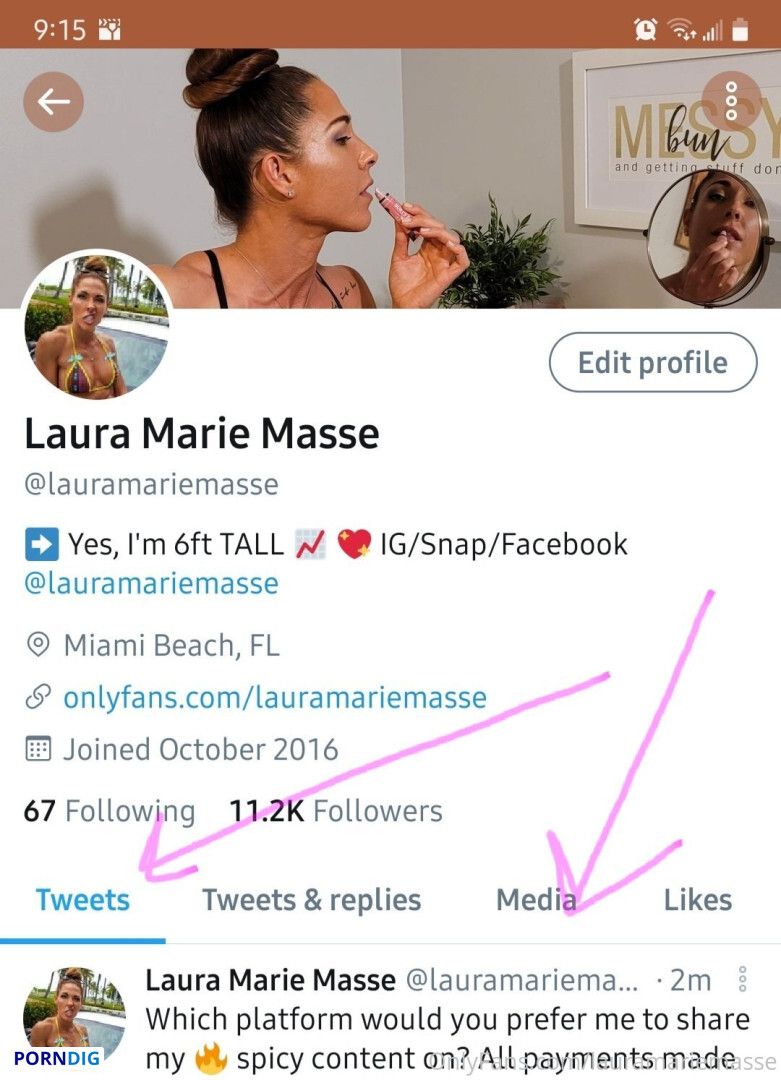Open the Likes tab

click(x=698, y=900)
